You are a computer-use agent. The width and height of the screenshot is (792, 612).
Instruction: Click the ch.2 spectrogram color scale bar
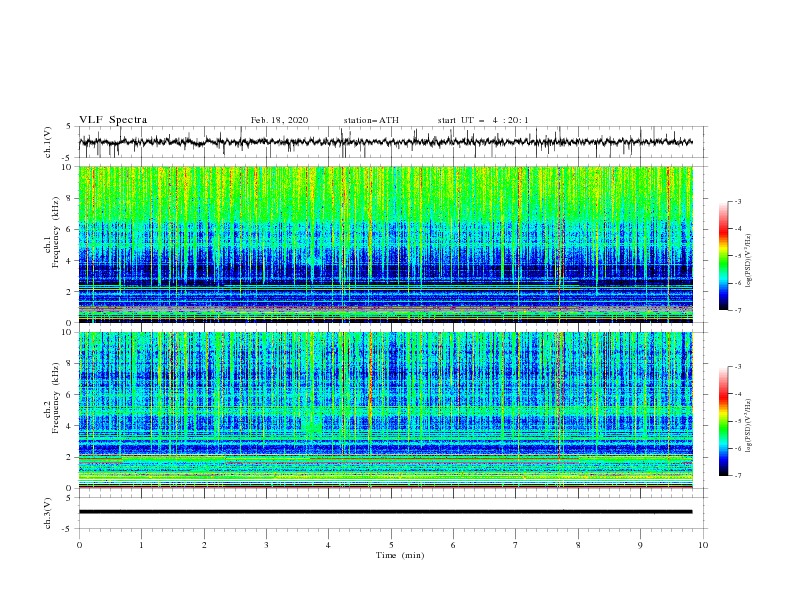(723, 421)
